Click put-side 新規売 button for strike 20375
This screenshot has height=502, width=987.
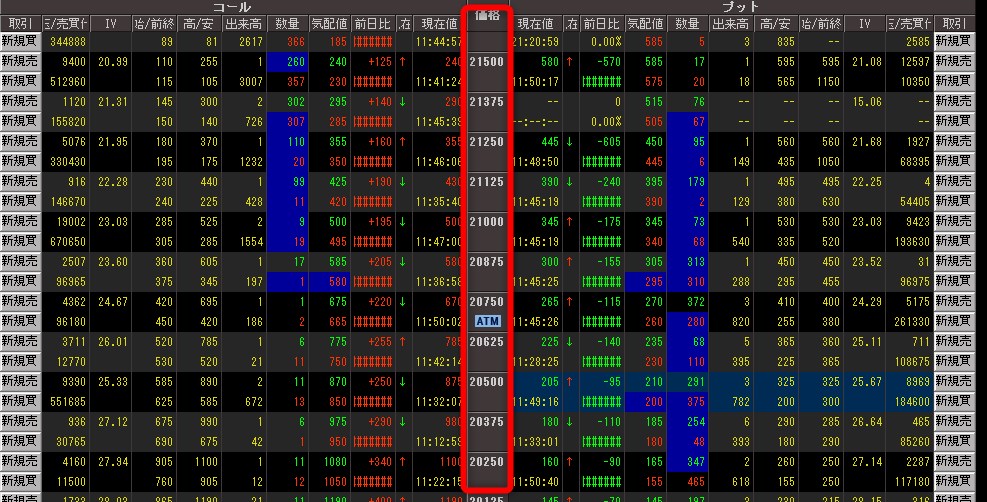coord(954,421)
